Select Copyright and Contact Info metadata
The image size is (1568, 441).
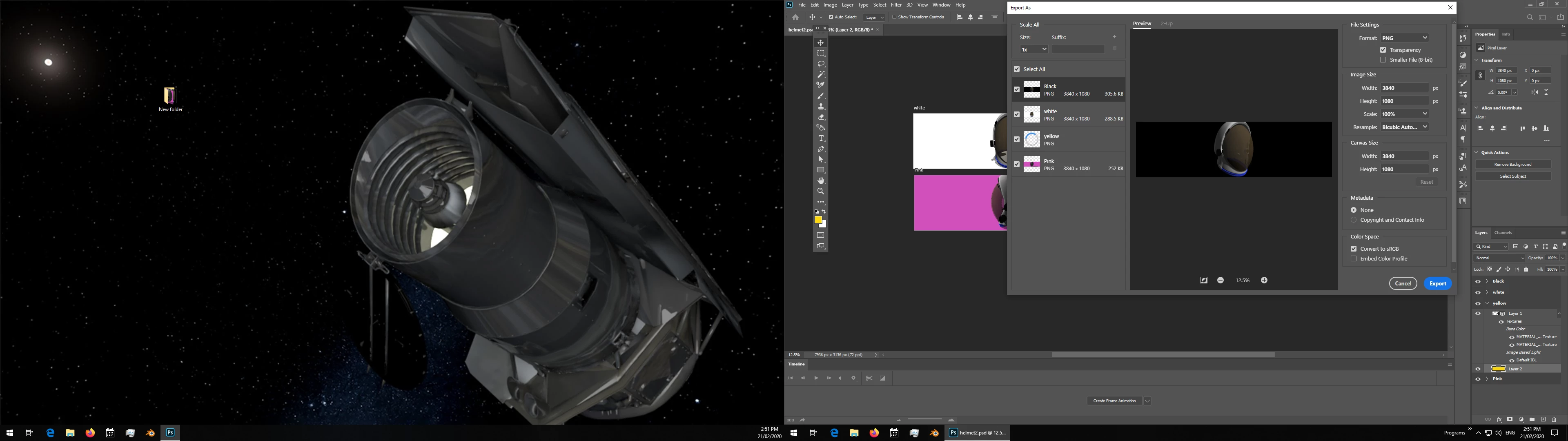pos(1354,220)
